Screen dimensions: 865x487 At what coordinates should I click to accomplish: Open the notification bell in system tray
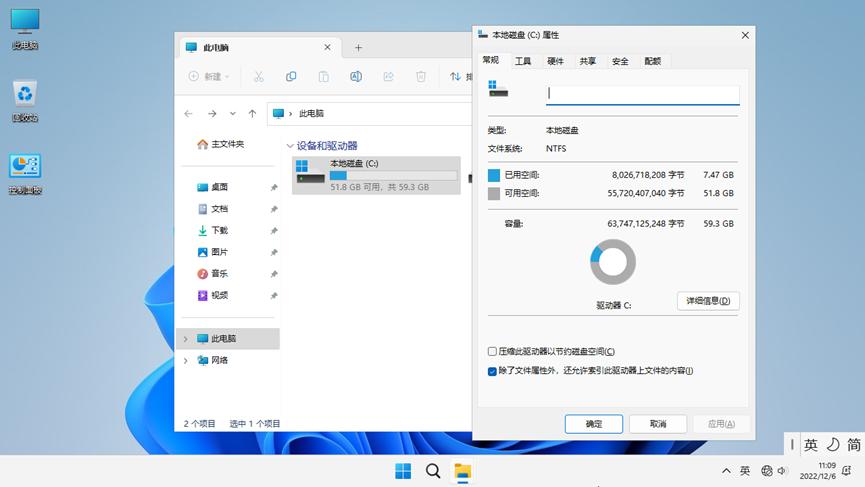847,470
